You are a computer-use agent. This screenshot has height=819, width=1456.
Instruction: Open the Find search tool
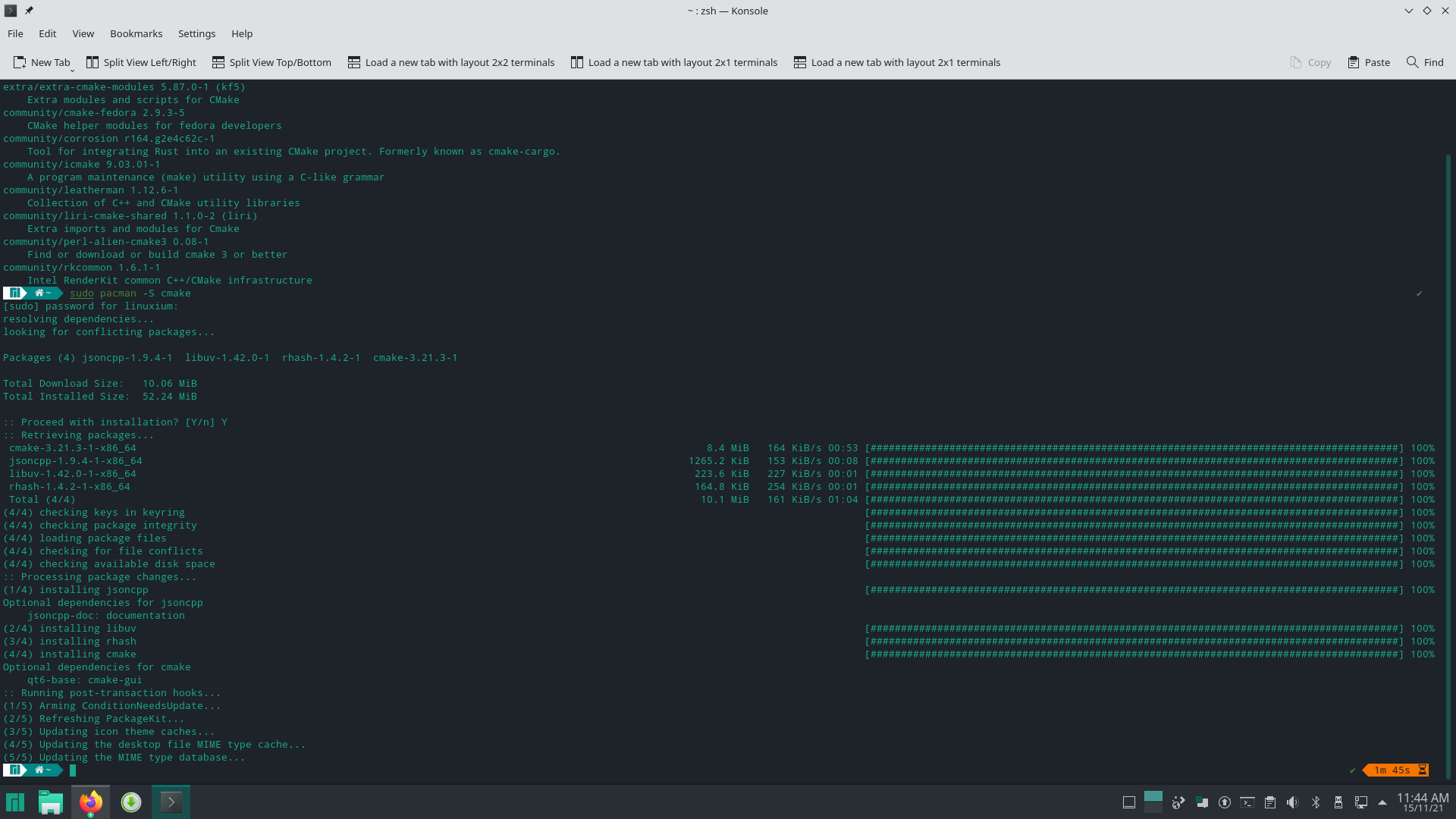click(1425, 62)
